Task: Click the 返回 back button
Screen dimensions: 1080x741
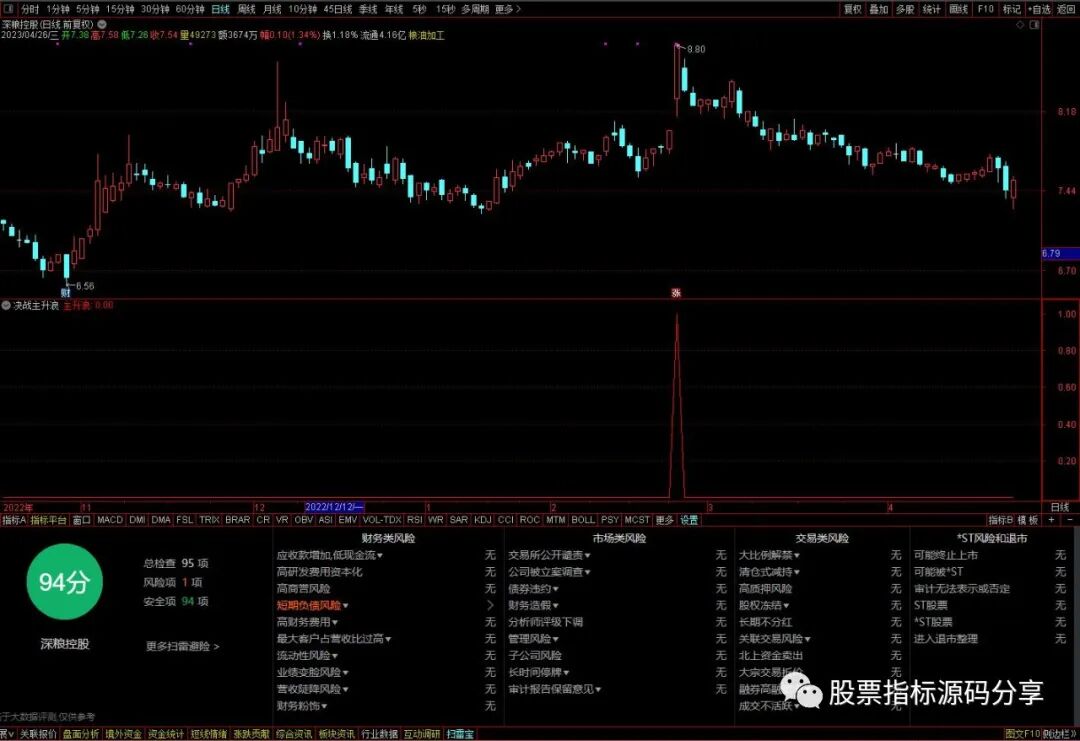Action: coord(1066,9)
